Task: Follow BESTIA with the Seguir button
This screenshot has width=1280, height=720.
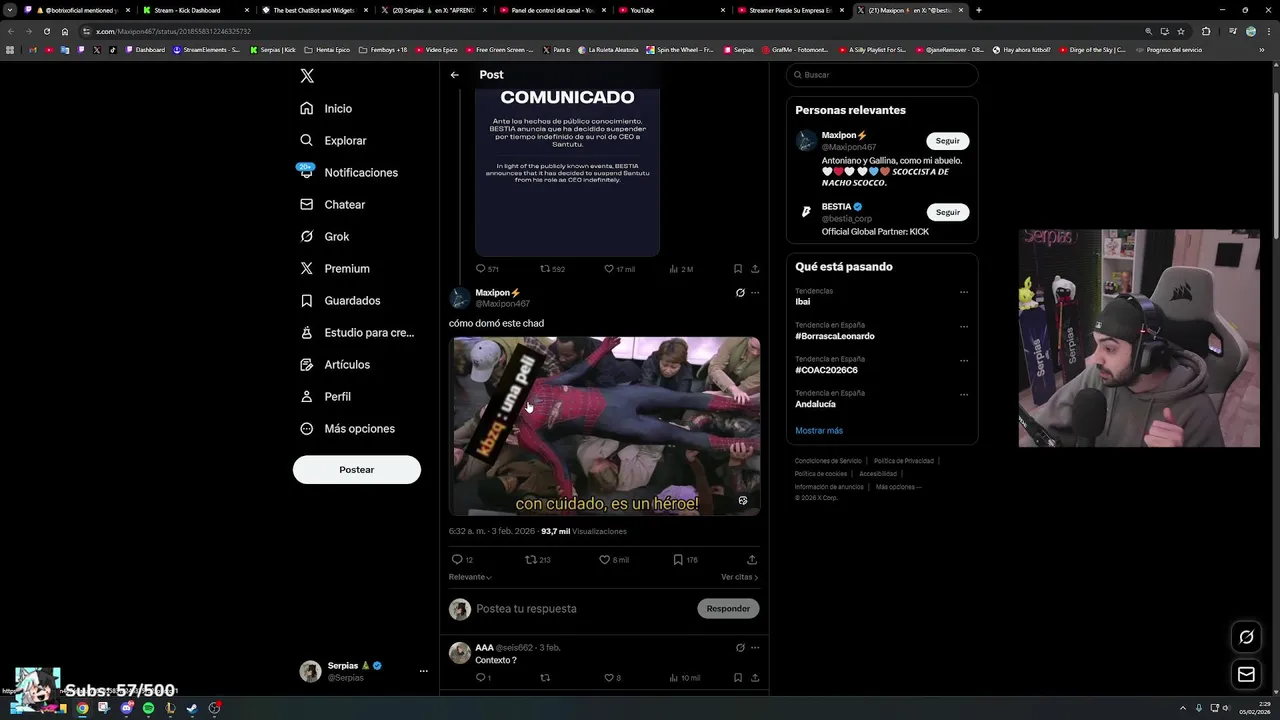Action: 947,212
